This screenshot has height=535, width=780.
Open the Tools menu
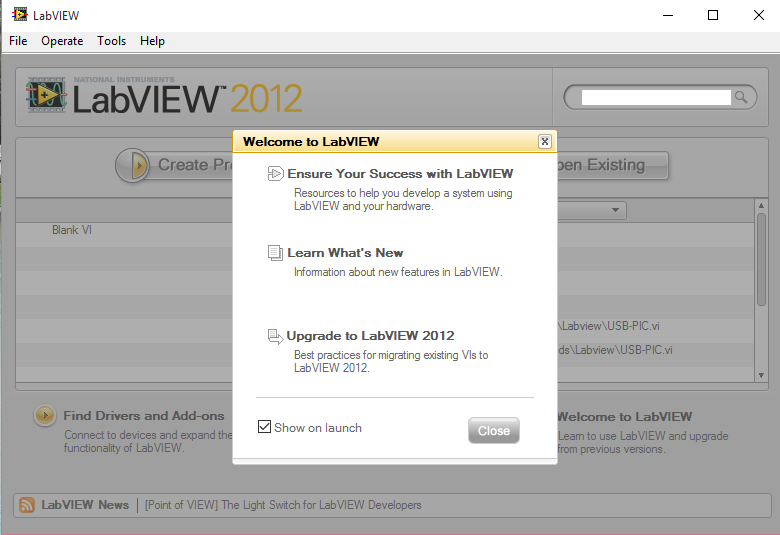111,41
